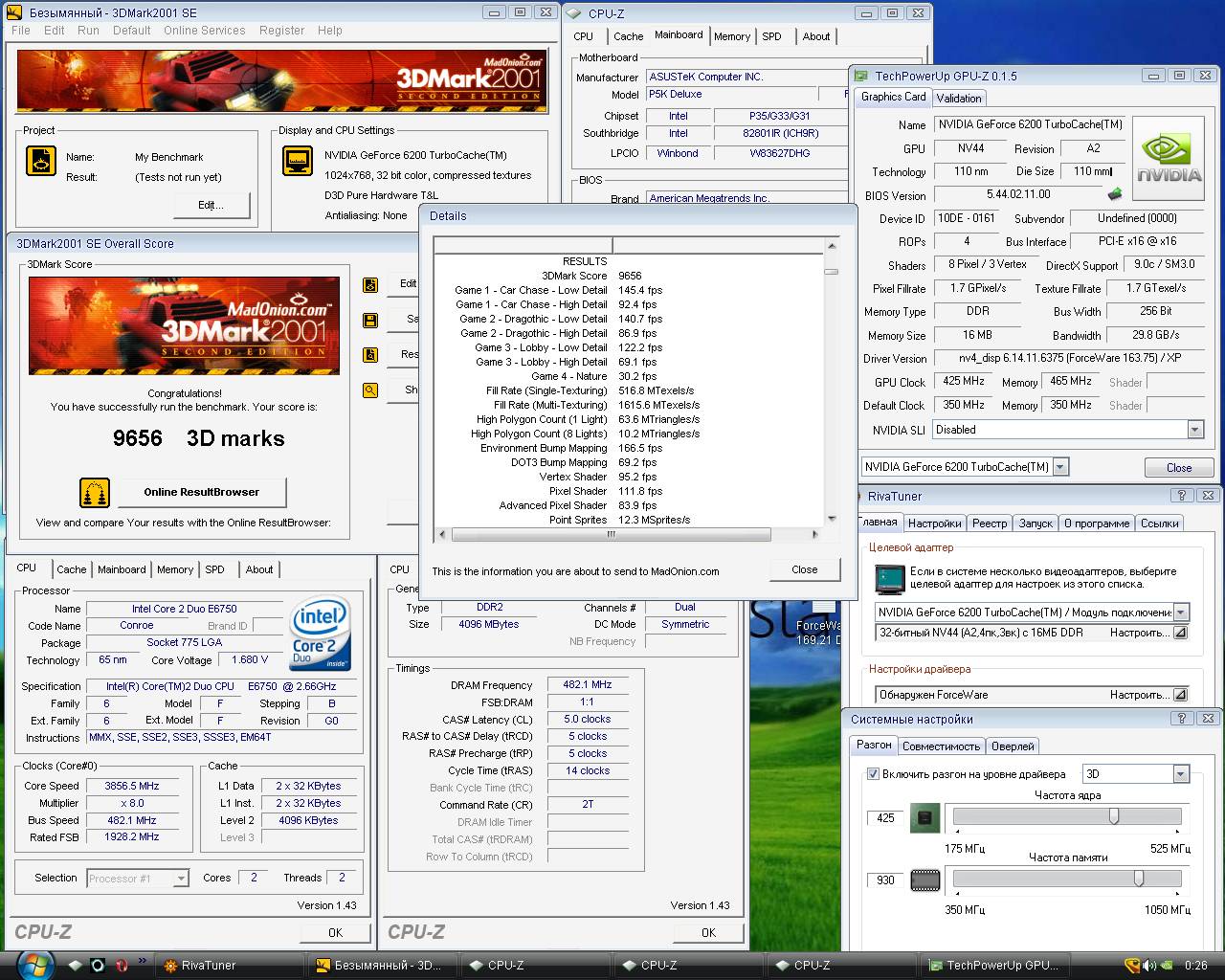Image resolution: width=1225 pixels, height=980 pixels.
Task: Click the Project icon beside My Benchmark name
Action: 40,161
